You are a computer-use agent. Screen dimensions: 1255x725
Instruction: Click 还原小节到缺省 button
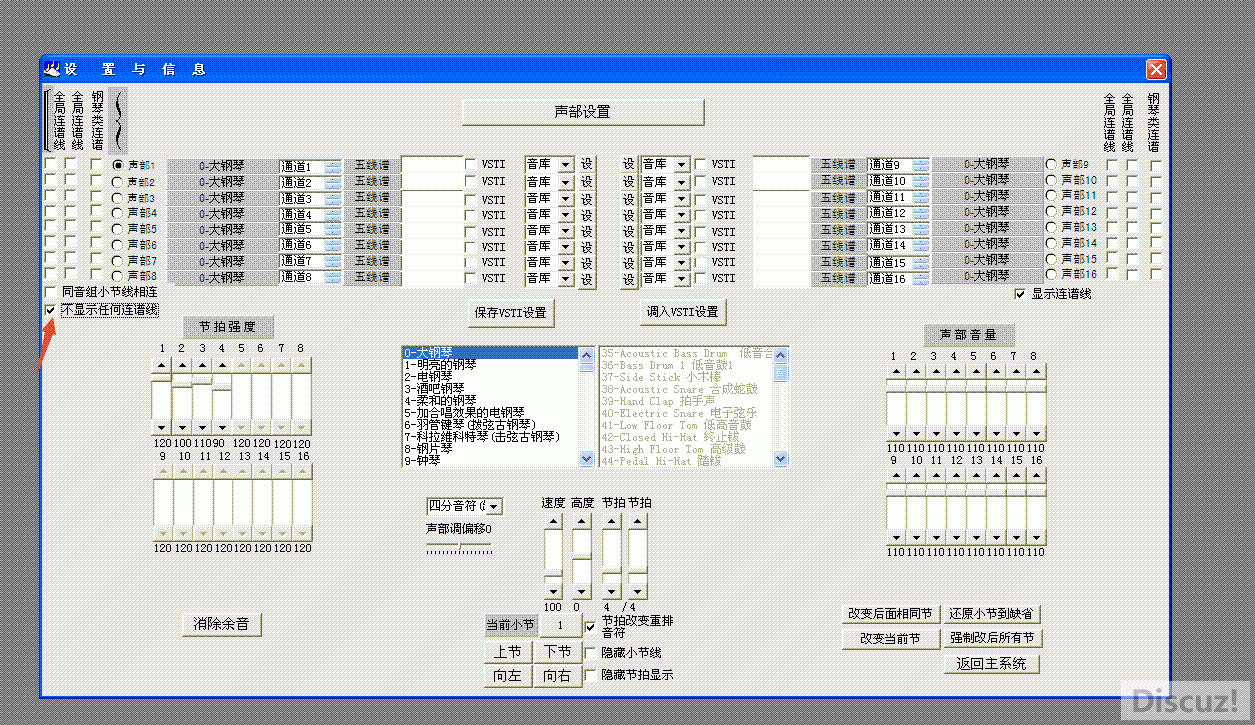tap(991, 614)
